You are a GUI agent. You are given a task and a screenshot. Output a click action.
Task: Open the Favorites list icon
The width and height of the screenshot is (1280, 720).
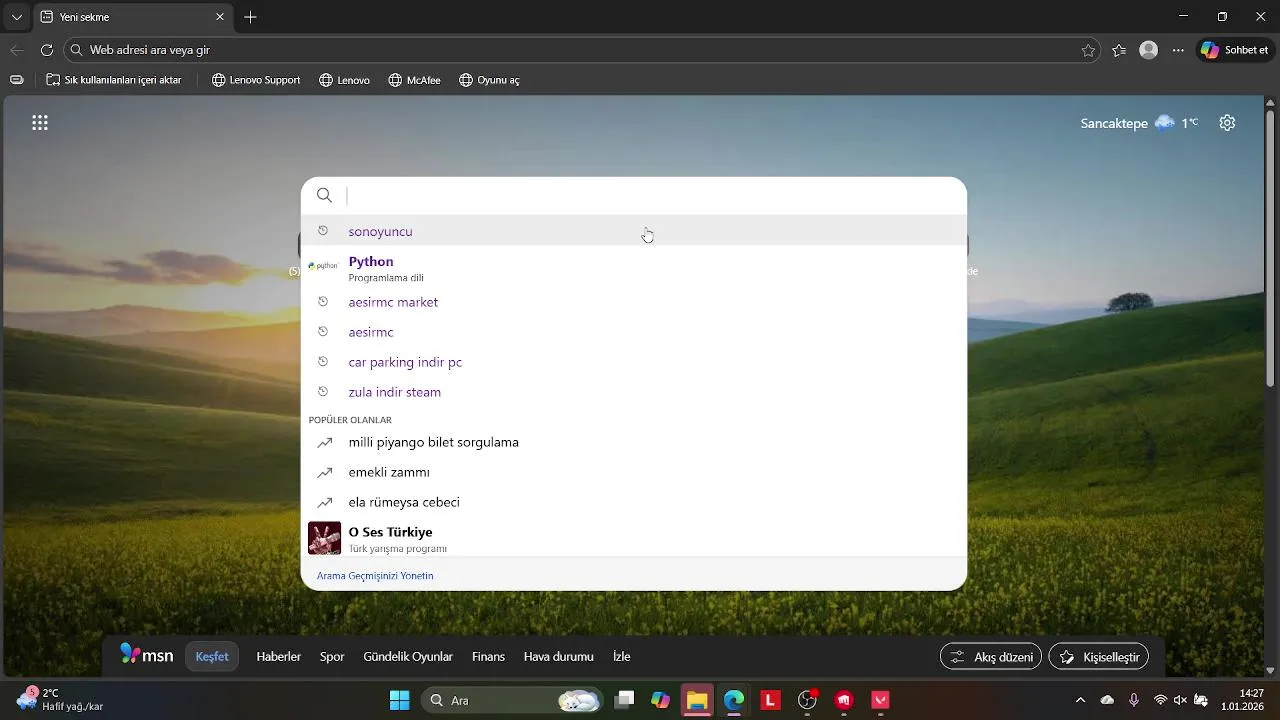tap(1119, 50)
